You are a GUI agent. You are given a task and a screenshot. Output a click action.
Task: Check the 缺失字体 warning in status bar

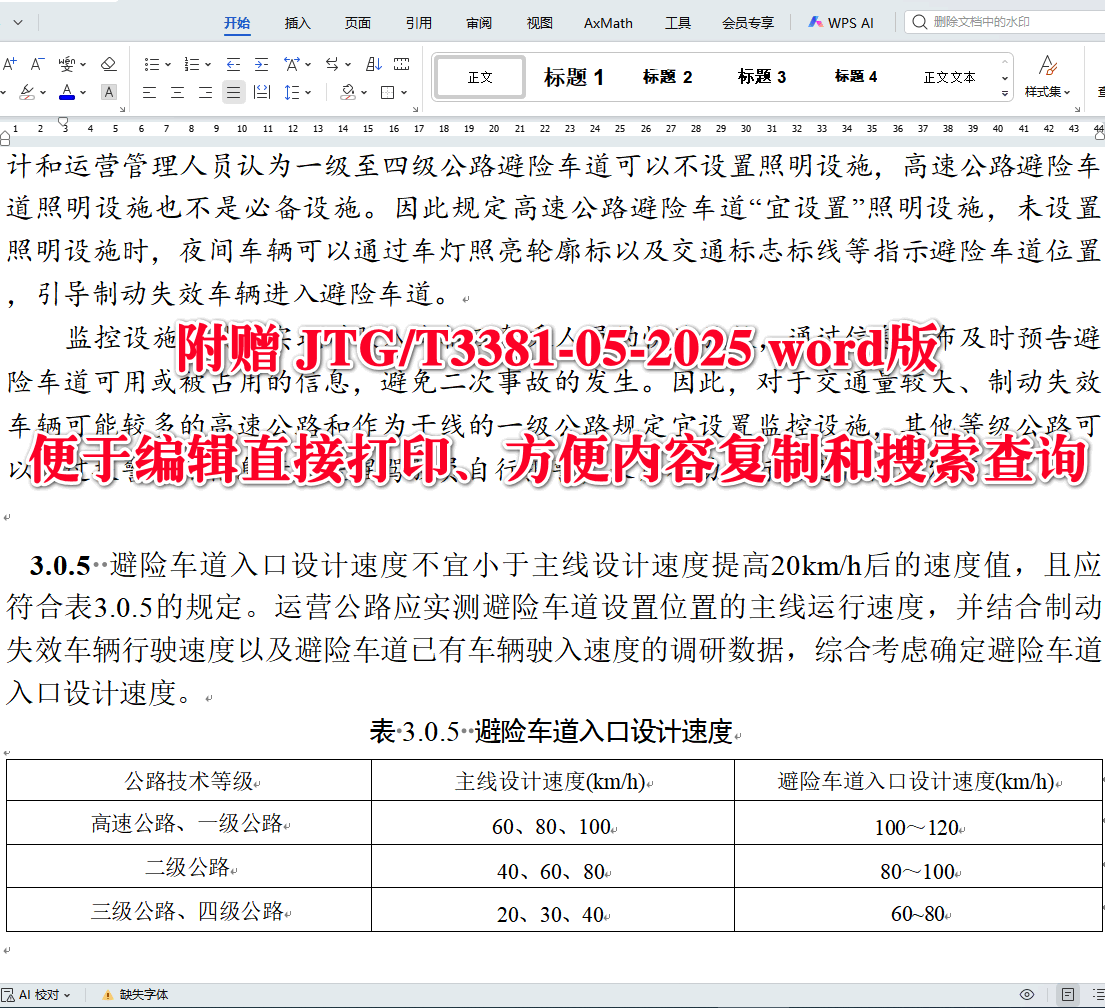click(135, 995)
